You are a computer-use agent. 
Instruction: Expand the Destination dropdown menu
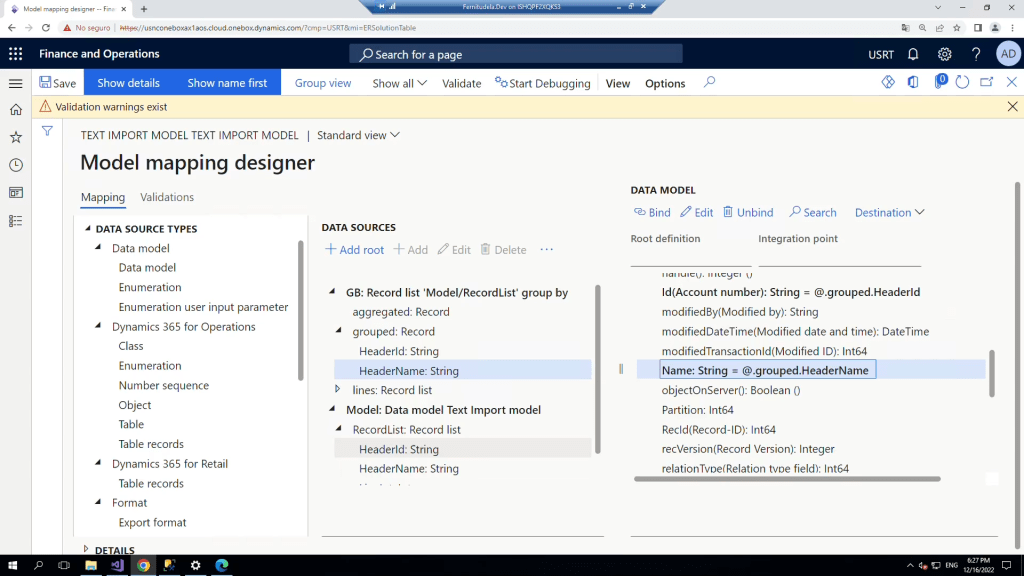(x=889, y=212)
